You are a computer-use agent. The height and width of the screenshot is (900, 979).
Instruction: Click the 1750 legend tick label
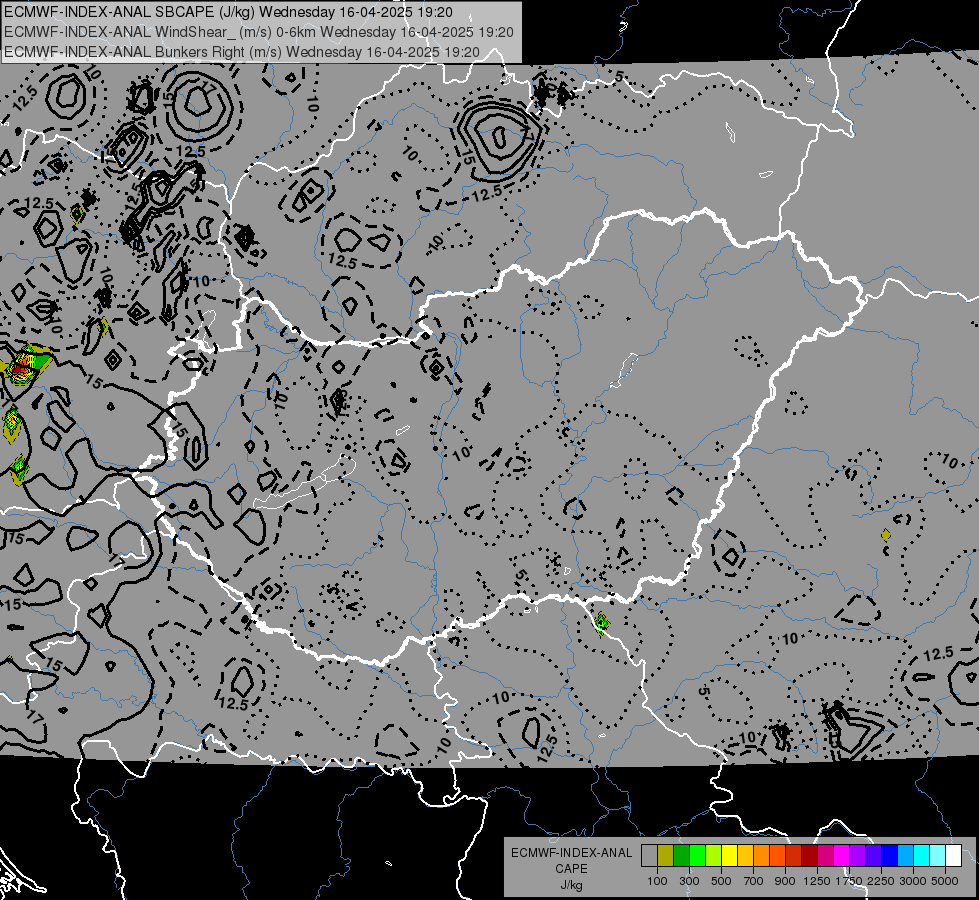(849, 881)
